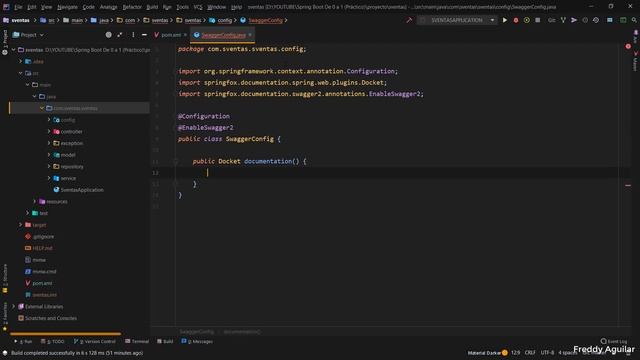Click the SwaggerConfig breadcrumb in navigation bar
Viewport: 640px width, 360px height.
262,20
